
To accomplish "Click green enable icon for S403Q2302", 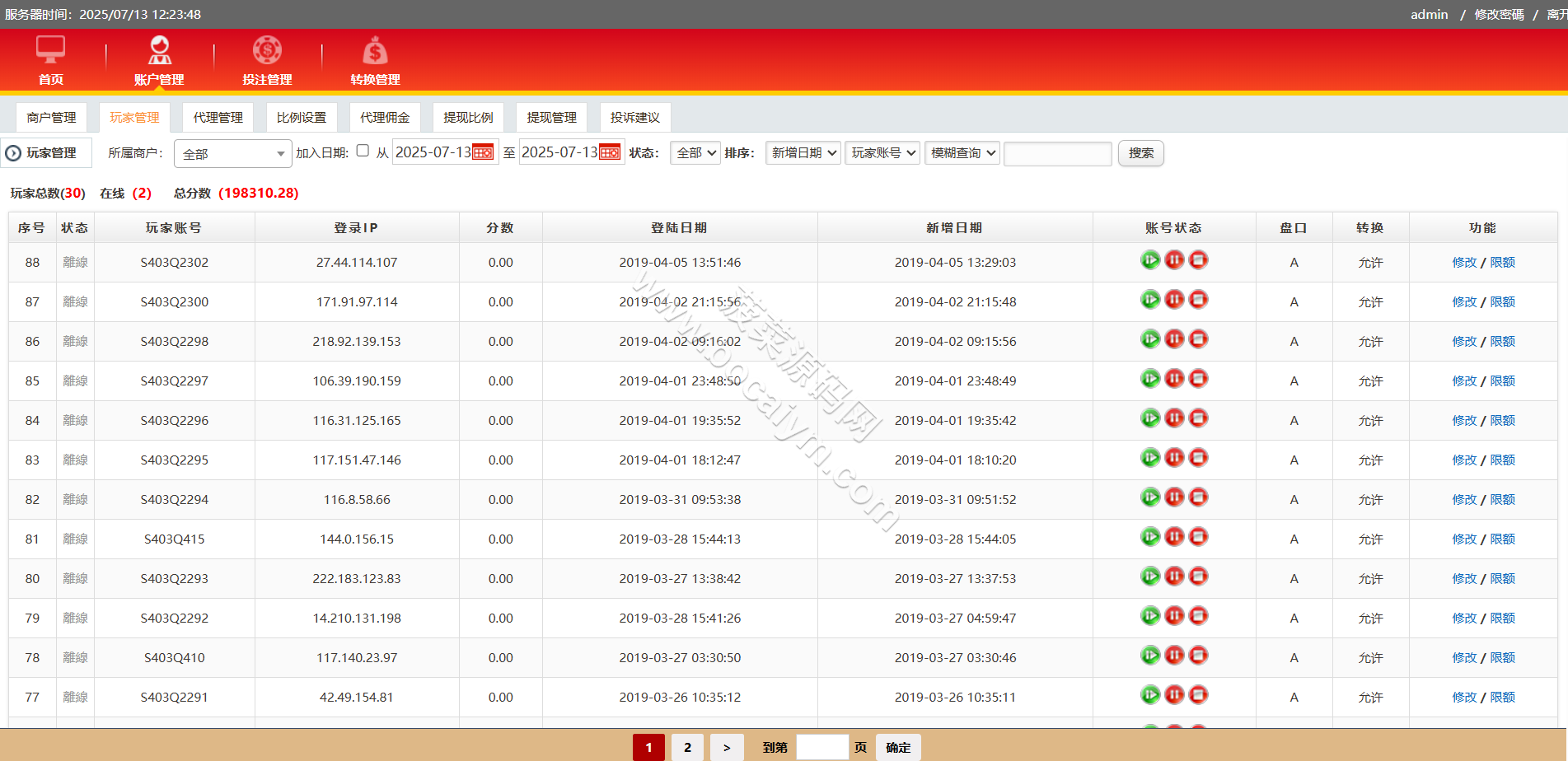I will (1150, 260).
